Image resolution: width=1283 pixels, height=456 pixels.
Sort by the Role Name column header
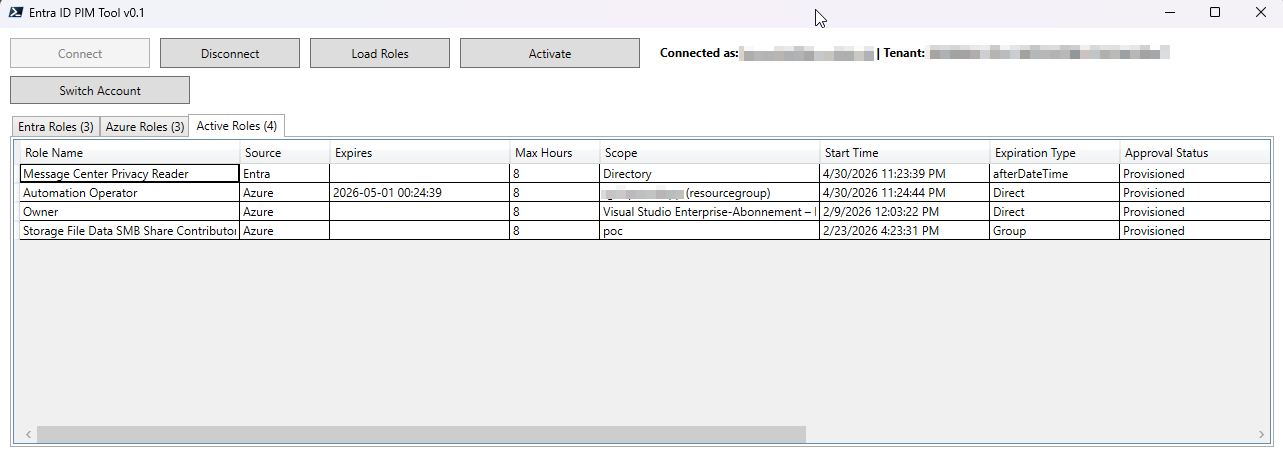click(130, 153)
